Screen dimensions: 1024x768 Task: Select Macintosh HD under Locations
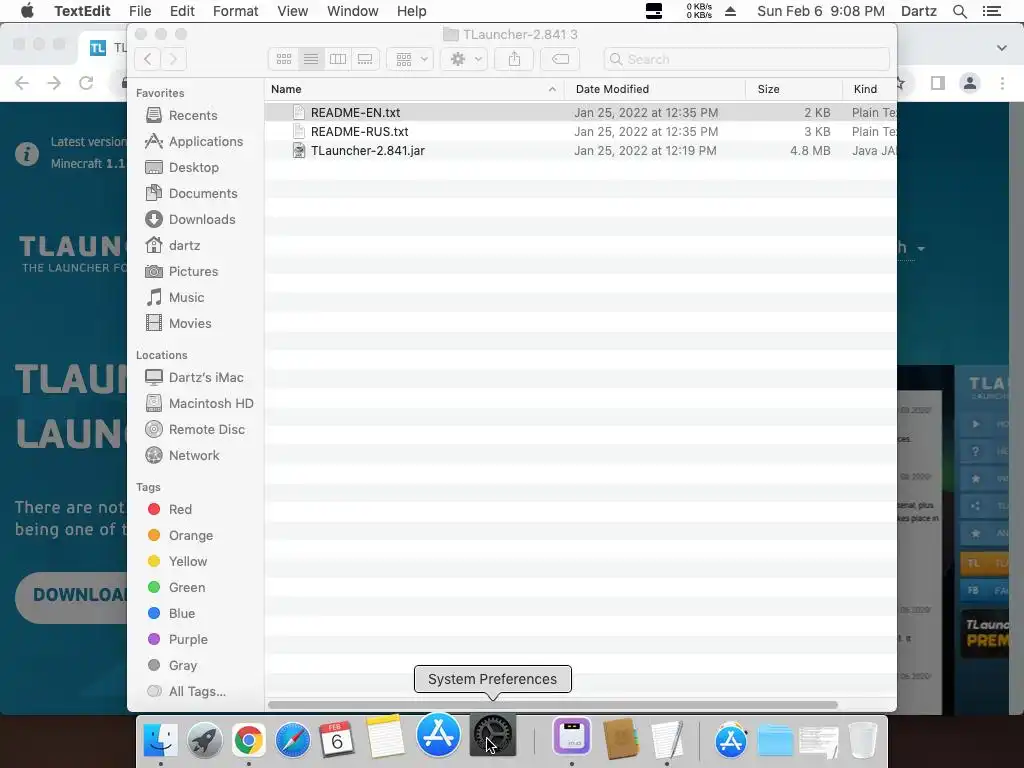pyautogui.click(x=199, y=404)
